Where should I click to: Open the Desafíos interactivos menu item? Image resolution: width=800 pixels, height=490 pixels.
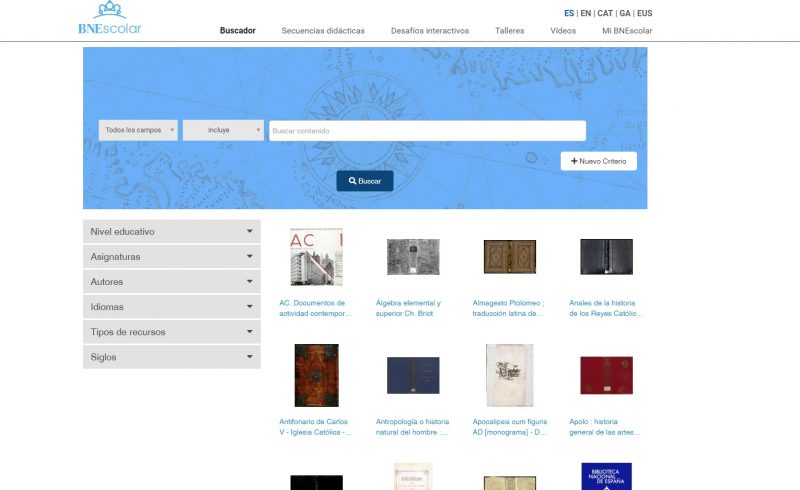click(430, 31)
